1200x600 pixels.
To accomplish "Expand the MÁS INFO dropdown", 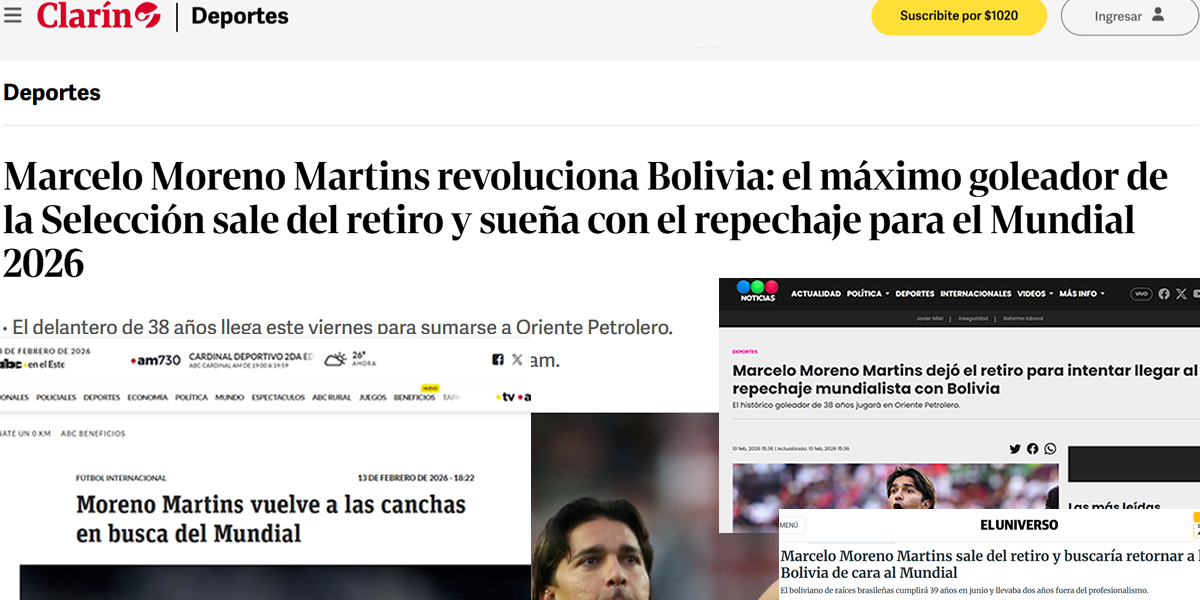I will pyautogui.click(x=1083, y=294).
